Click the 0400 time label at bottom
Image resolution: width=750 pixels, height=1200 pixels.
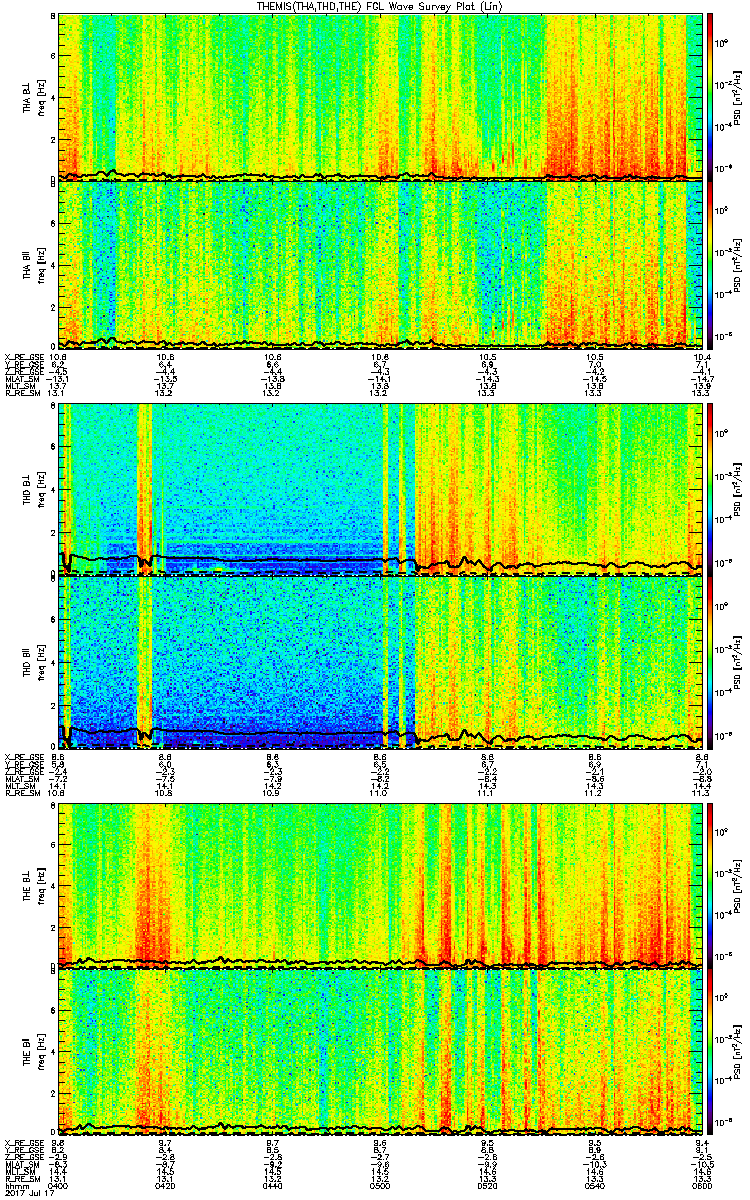tap(60, 1184)
